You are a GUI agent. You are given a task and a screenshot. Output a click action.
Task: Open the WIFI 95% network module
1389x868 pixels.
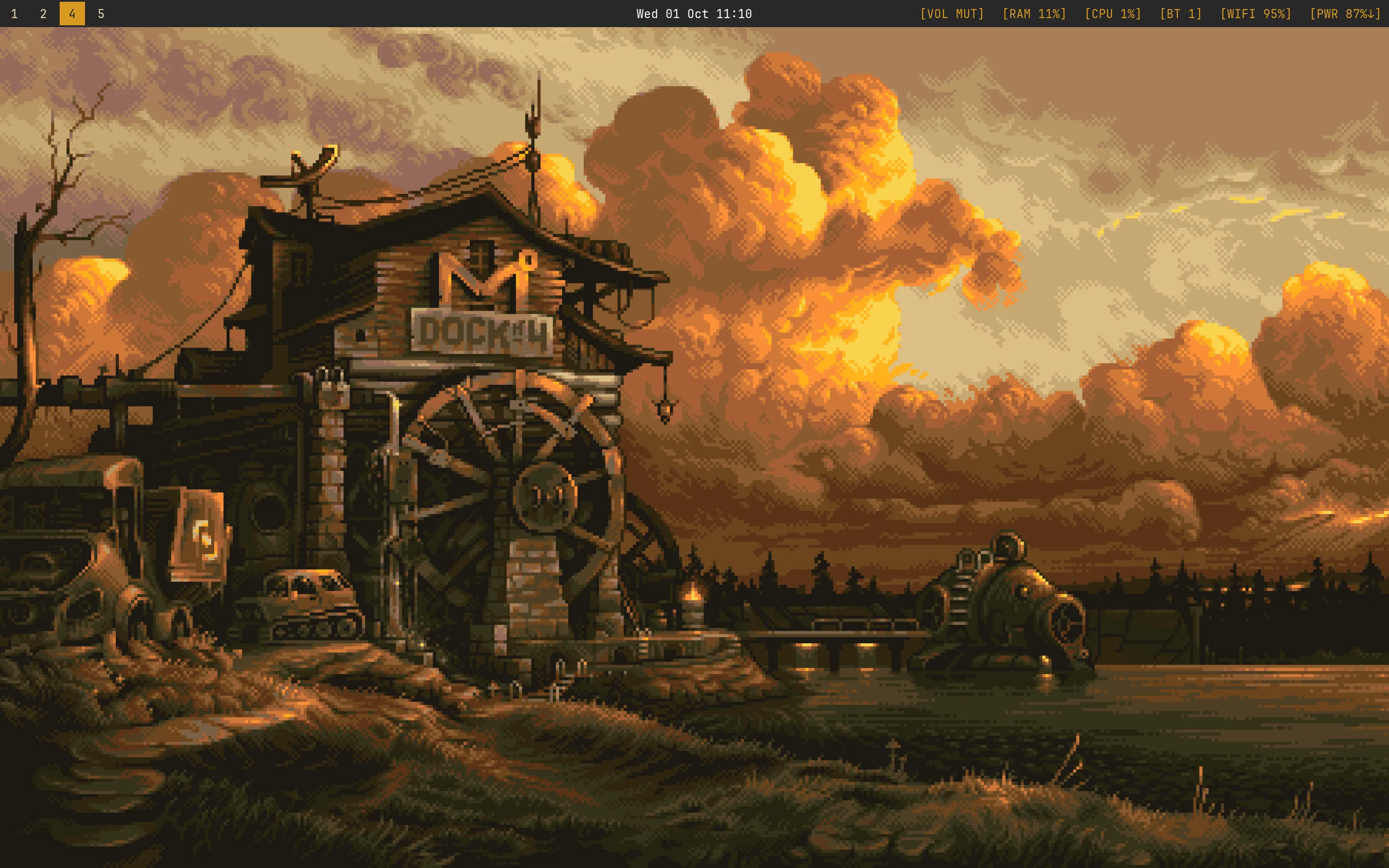click(1255, 14)
